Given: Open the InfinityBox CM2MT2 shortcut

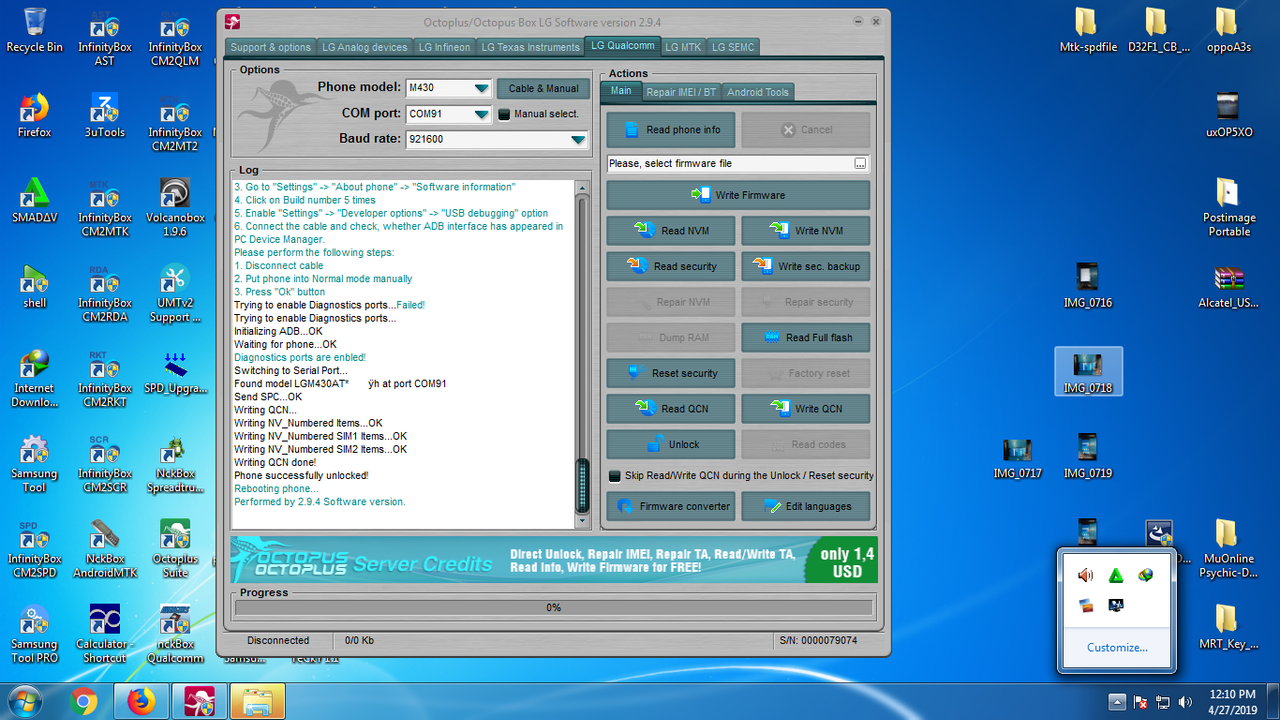Looking at the screenshot, I should (x=175, y=123).
